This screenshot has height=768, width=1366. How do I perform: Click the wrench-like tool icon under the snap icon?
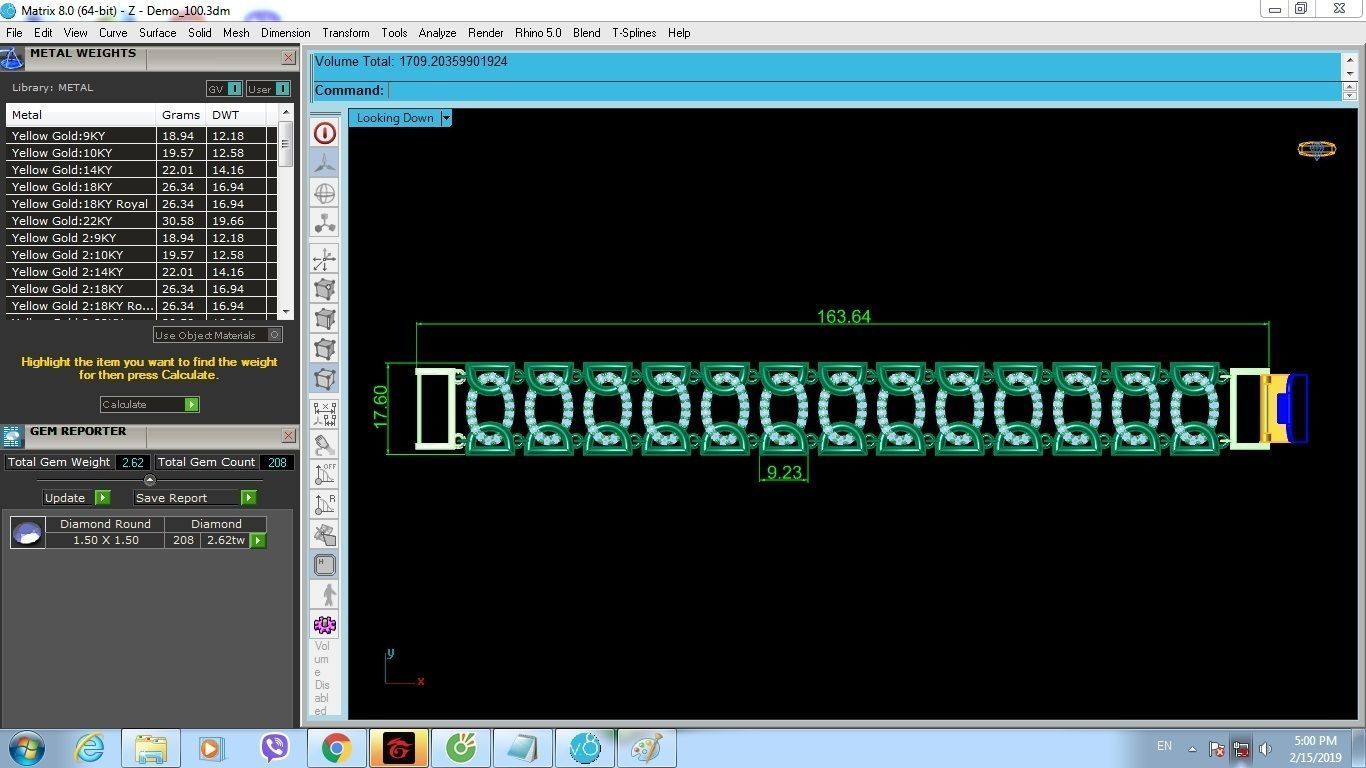pos(325,445)
